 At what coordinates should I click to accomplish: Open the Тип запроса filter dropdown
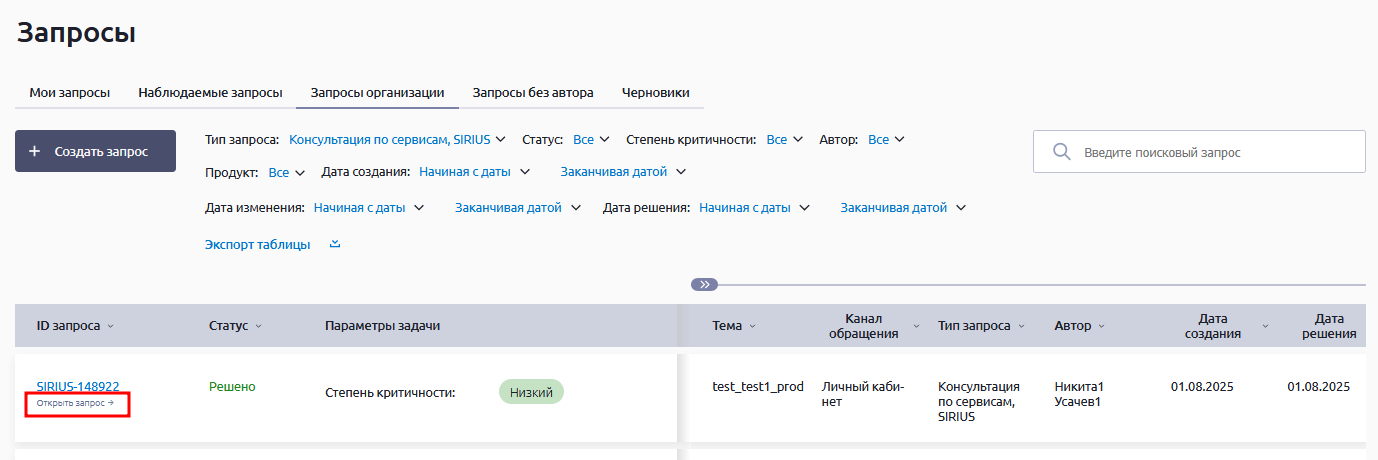point(398,140)
